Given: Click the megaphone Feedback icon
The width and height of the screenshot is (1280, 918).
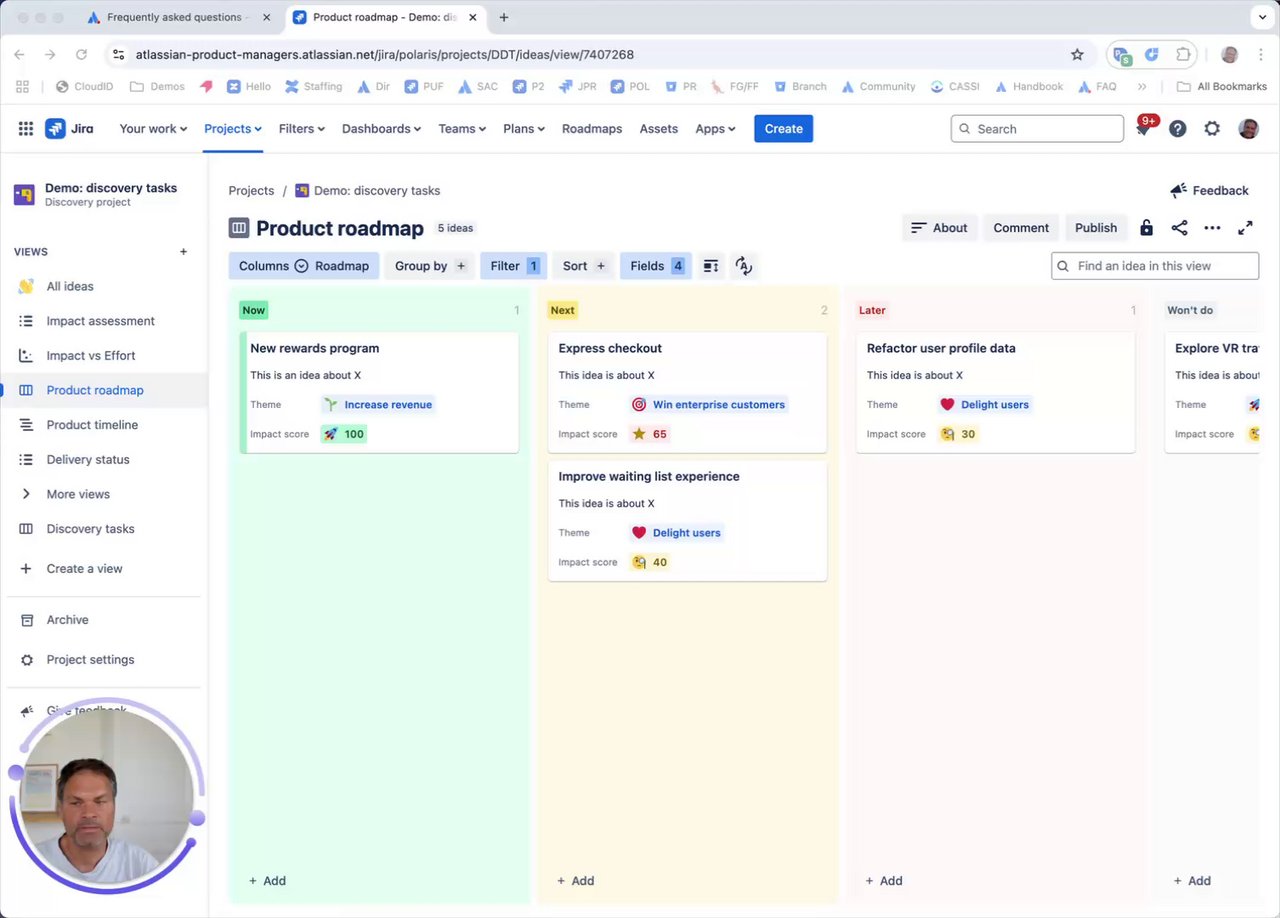Looking at the screenshot, I should pos(1178,190).
